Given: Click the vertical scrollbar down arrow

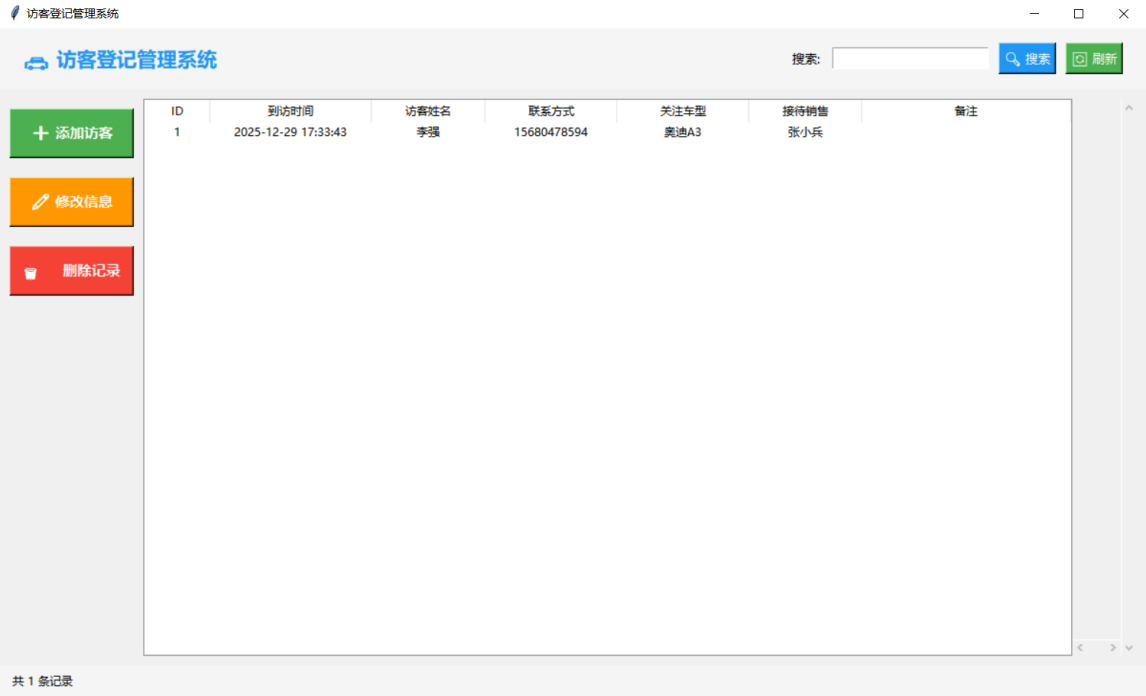Looking at the screenshot, I should pyautogui.click(x=1129, y=648).
